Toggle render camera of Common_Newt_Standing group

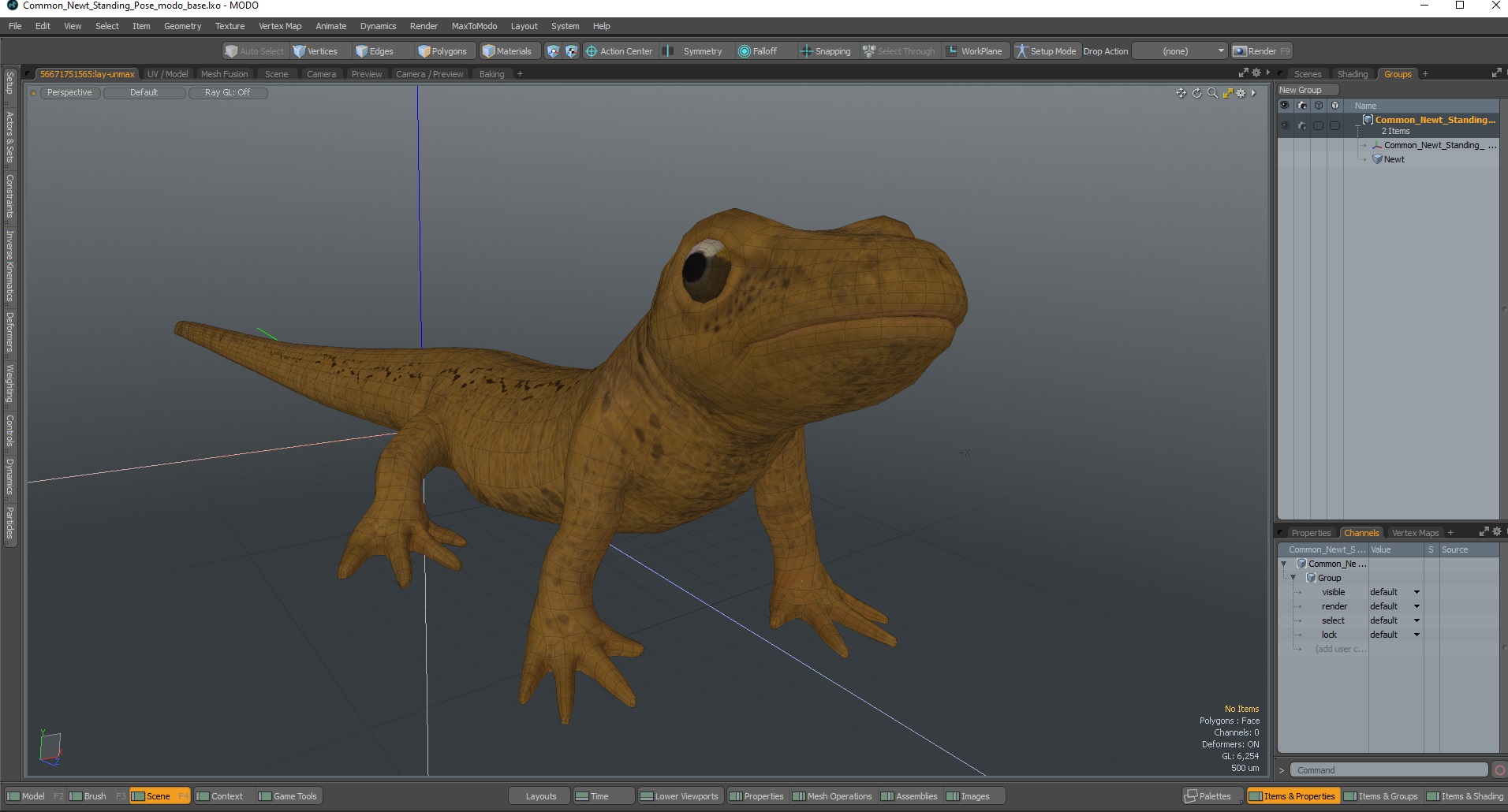[1301, 125]
